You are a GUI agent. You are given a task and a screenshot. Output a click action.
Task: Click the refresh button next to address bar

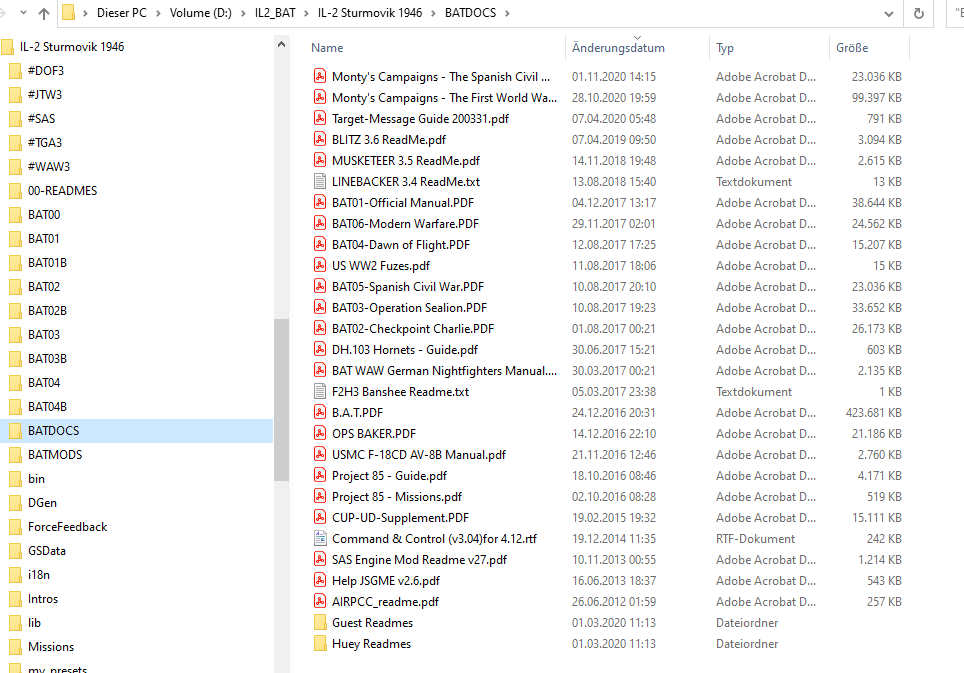click(919, 13)
